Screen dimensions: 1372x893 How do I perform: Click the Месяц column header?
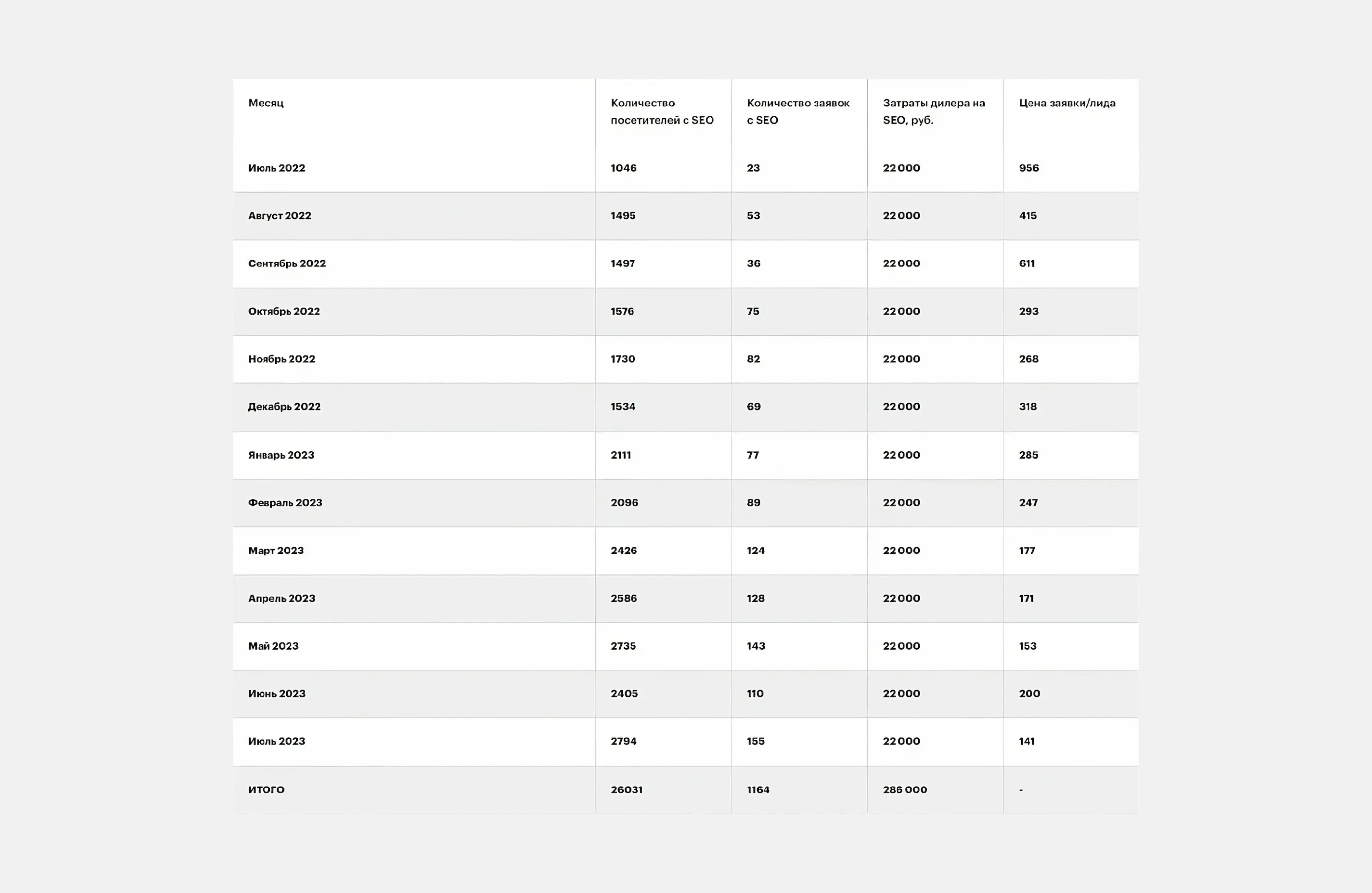(x=266, y=103)
